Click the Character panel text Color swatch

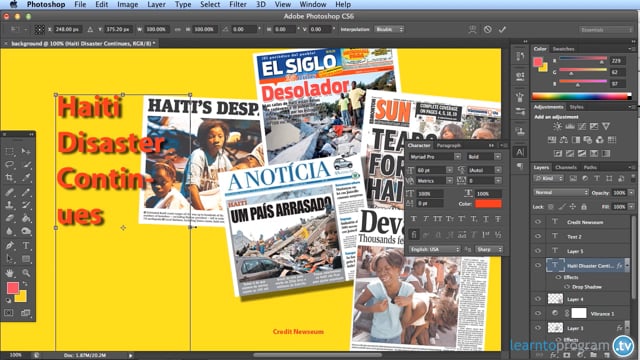coord(488,204)
